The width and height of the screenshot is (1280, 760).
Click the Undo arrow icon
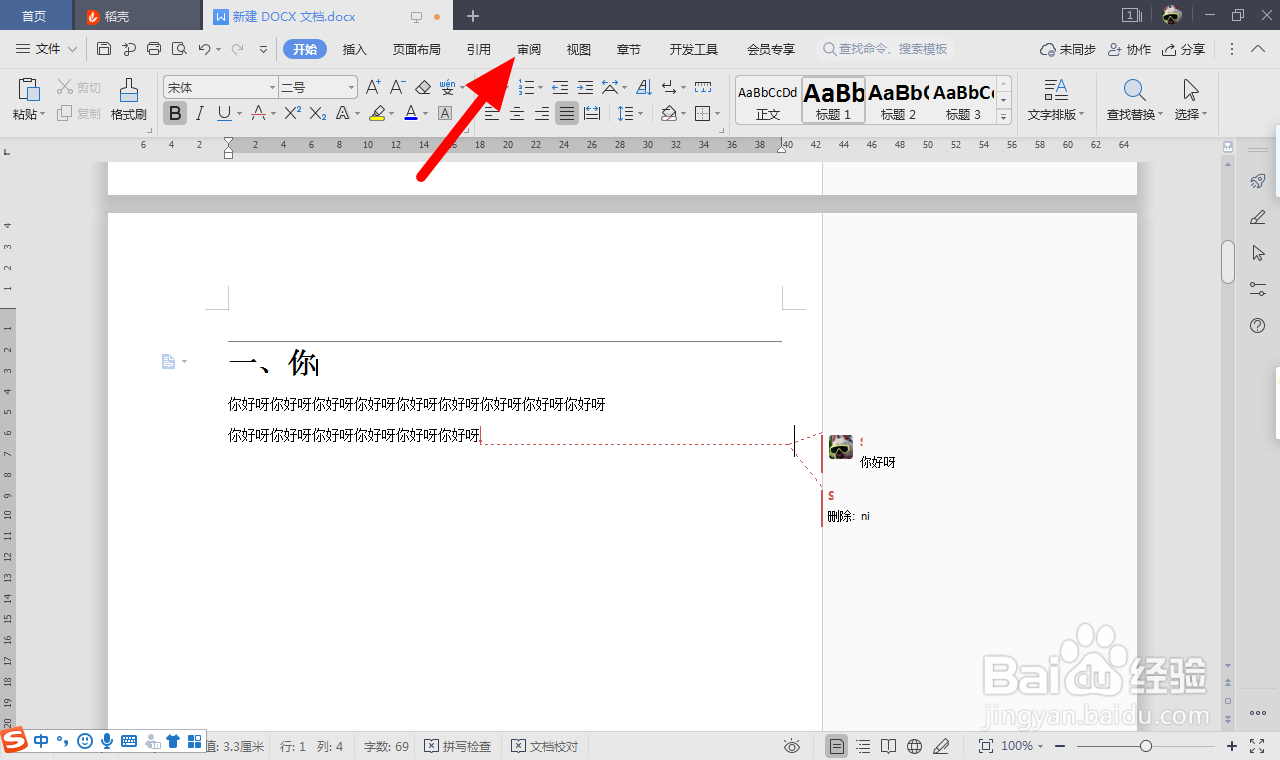pos(204,49)
